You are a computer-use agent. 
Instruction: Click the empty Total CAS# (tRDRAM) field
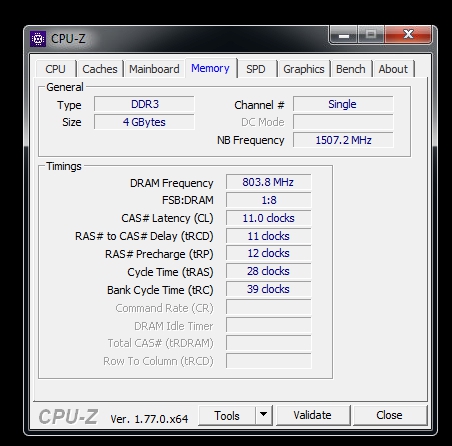tap(269, 343)
